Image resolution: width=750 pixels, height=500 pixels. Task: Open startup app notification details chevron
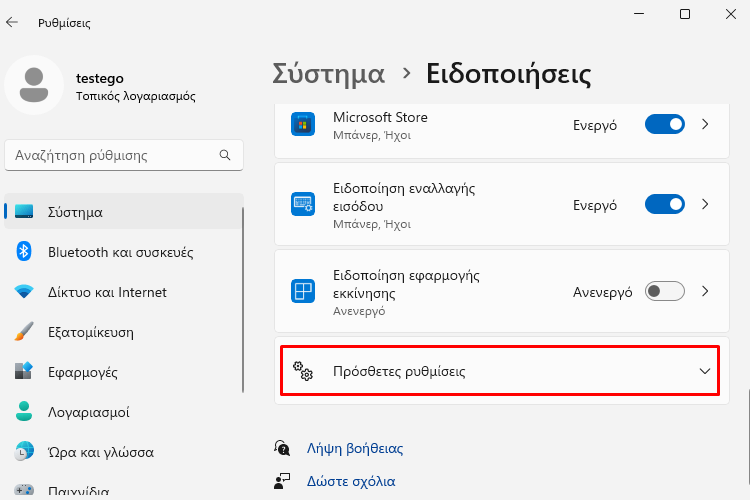click(x=705, y=291)
